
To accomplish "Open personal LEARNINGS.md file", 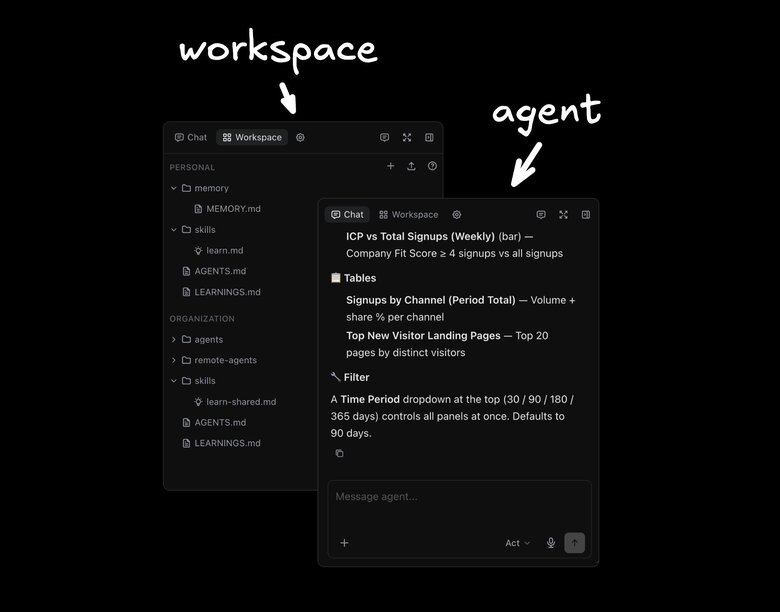I will point(221,292).
